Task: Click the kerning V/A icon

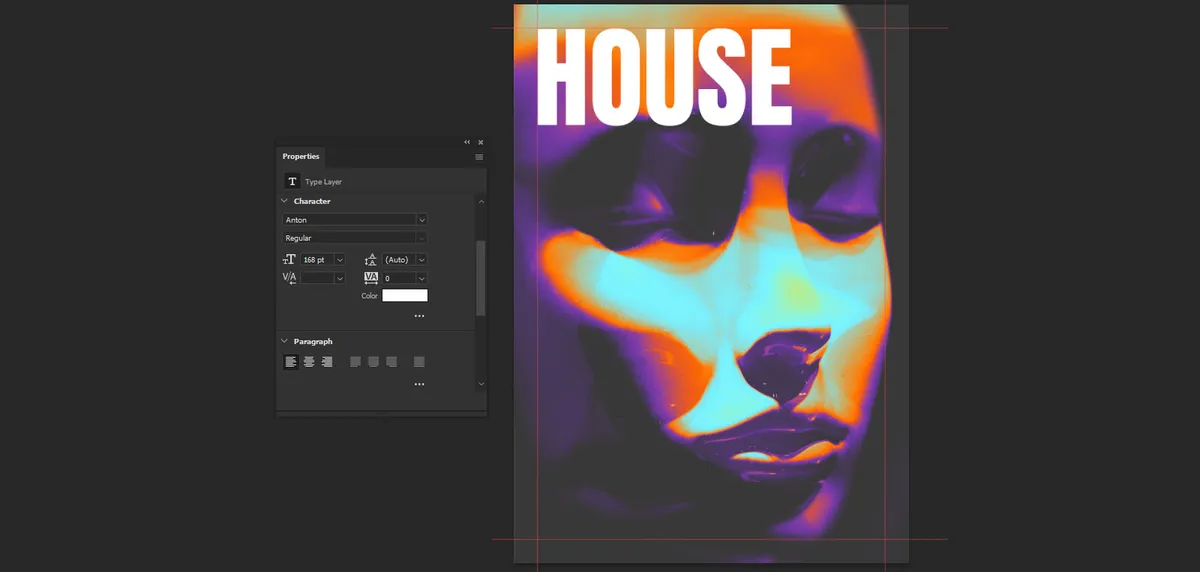Action: click(x=290, y=278)
